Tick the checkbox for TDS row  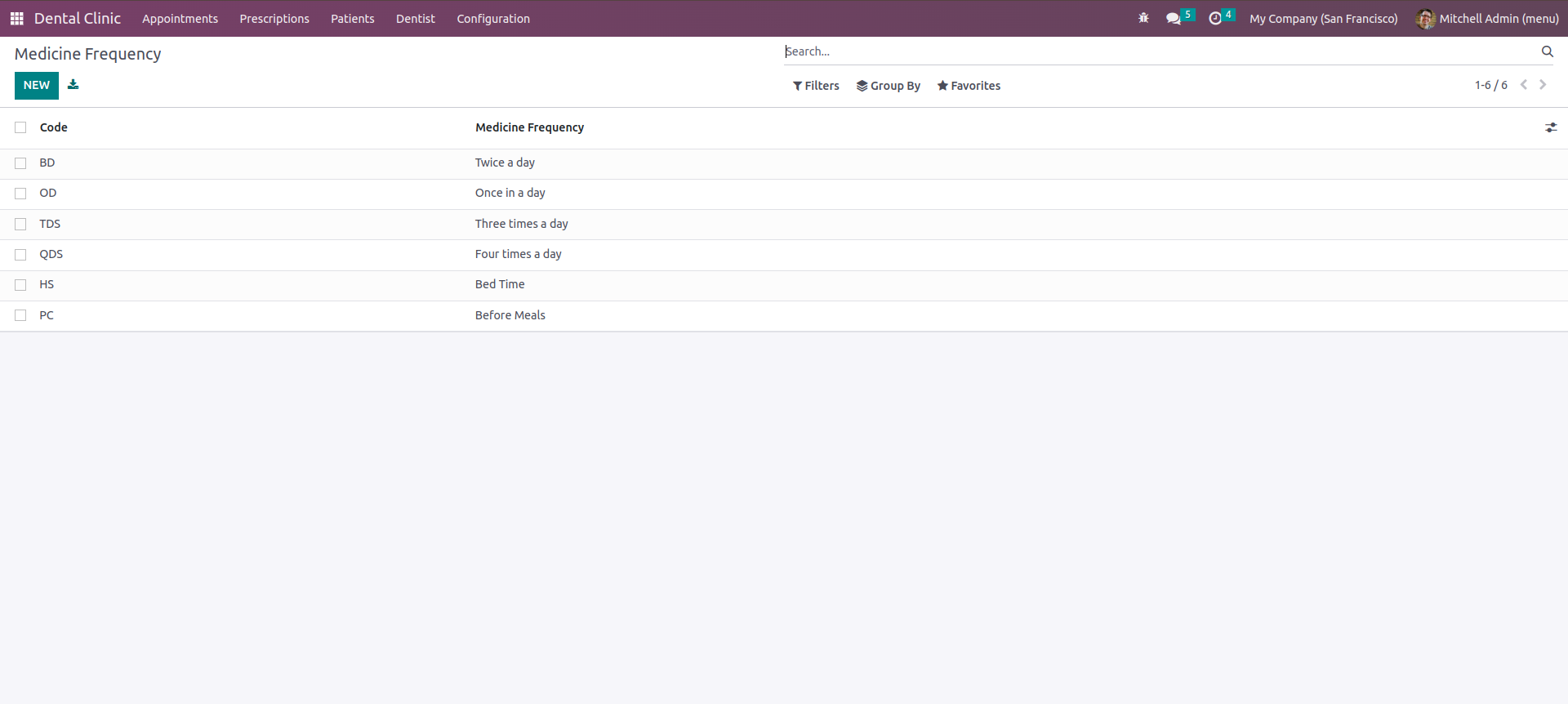point(20,224)
